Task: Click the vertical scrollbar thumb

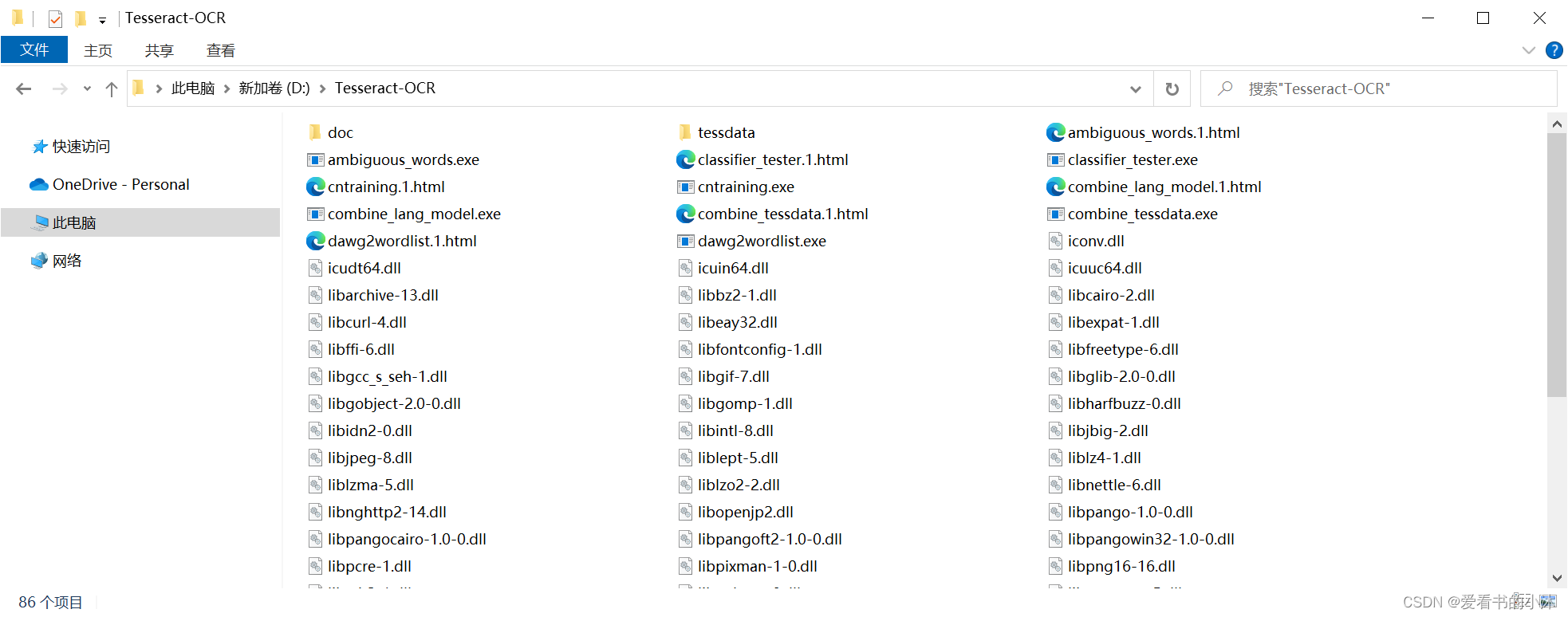Action: coord(1557,265)
